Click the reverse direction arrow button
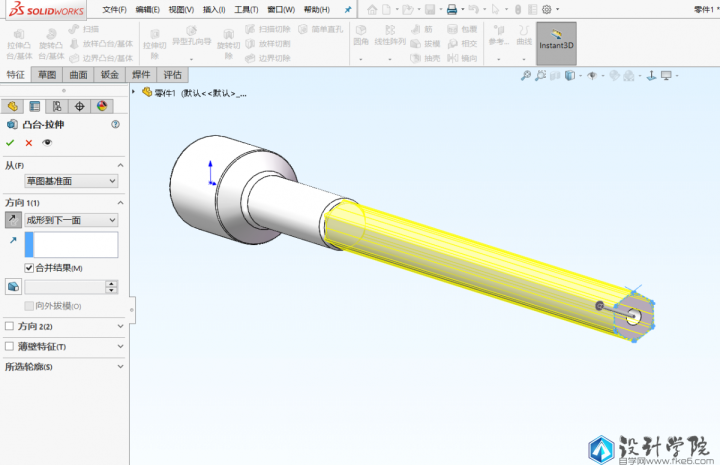Screen dimensions: 720x465 click(x=12, y=219)
